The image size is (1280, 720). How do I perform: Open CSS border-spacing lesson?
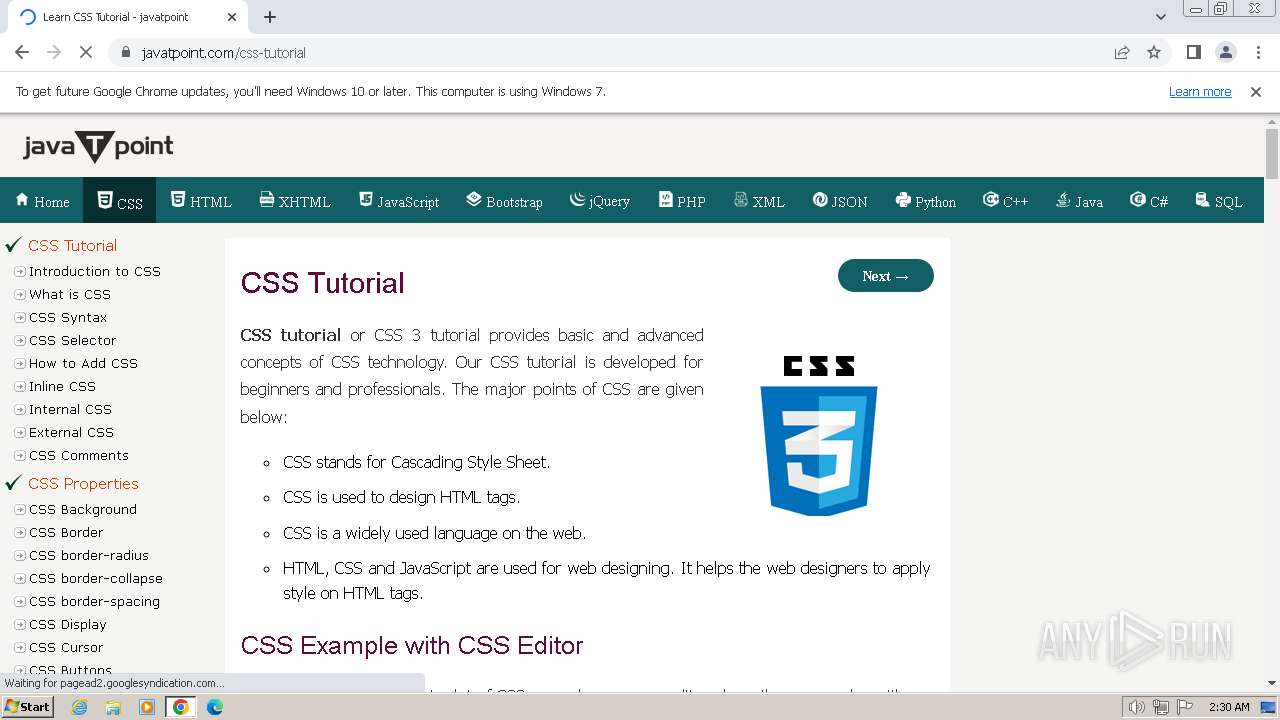pos(94,601)
